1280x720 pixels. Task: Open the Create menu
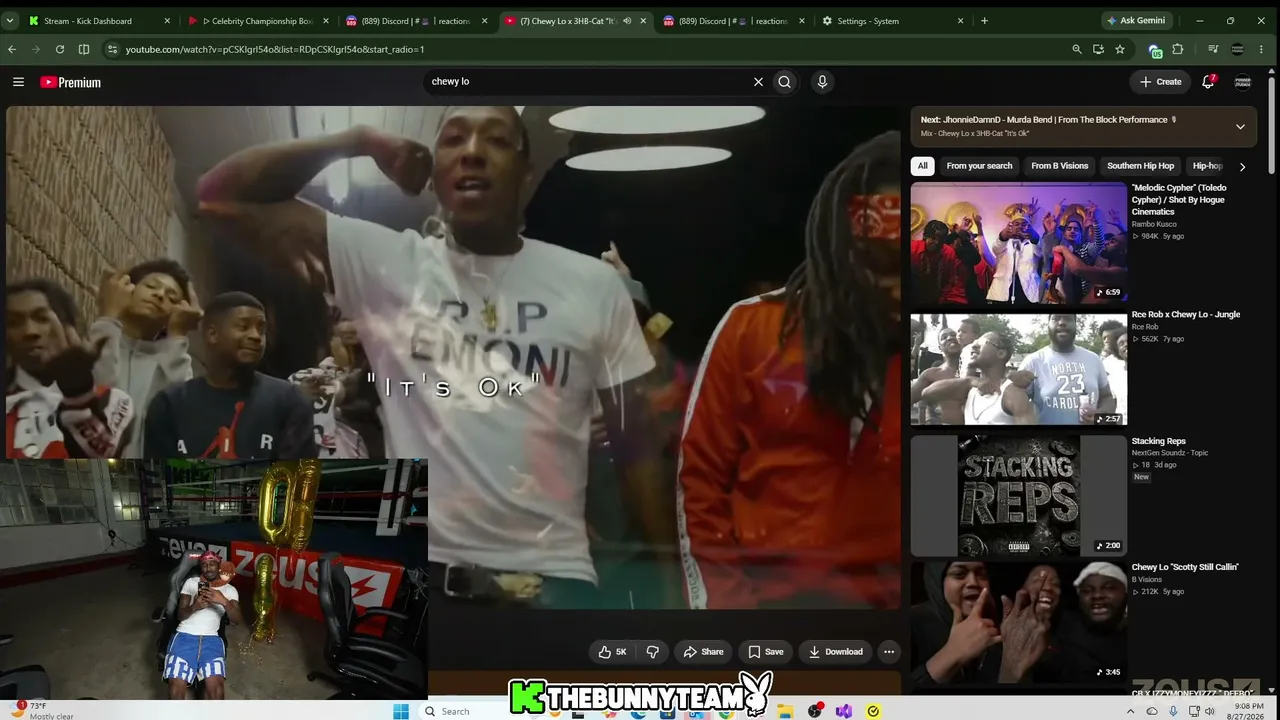pyautogui.click(x=1160, y=82)
